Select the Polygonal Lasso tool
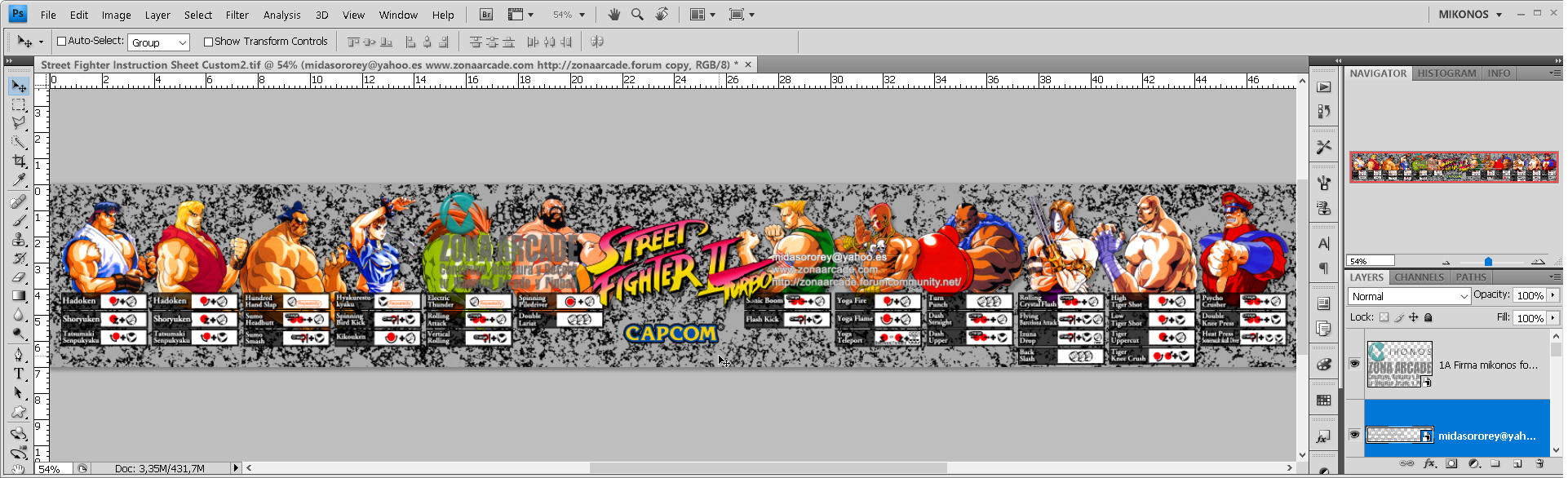 click(x=19, y=123)
